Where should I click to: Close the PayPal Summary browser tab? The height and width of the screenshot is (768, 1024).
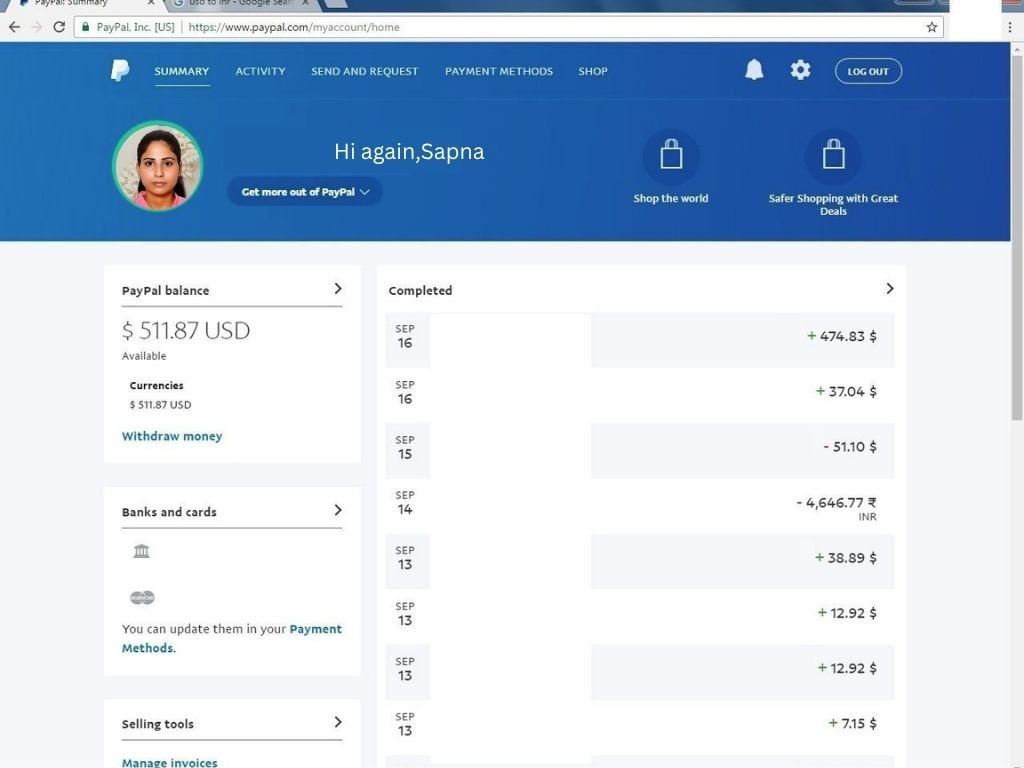pos(151,3)
